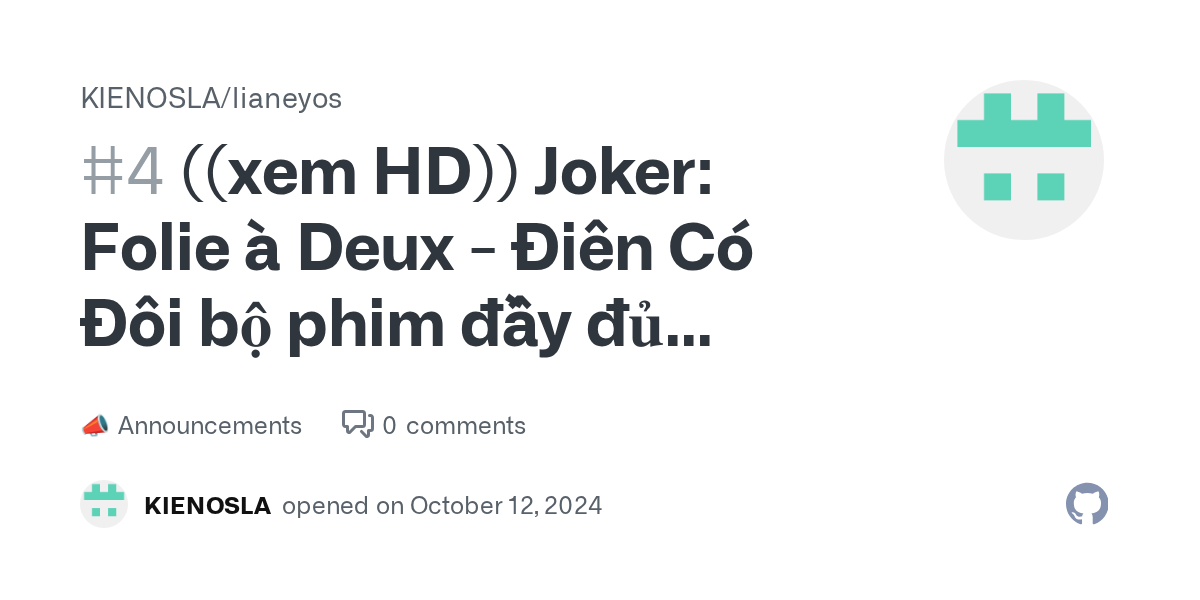Click the GitHub Octocat logo
Screen dimensions: 1200x600
pos(1087,504)
